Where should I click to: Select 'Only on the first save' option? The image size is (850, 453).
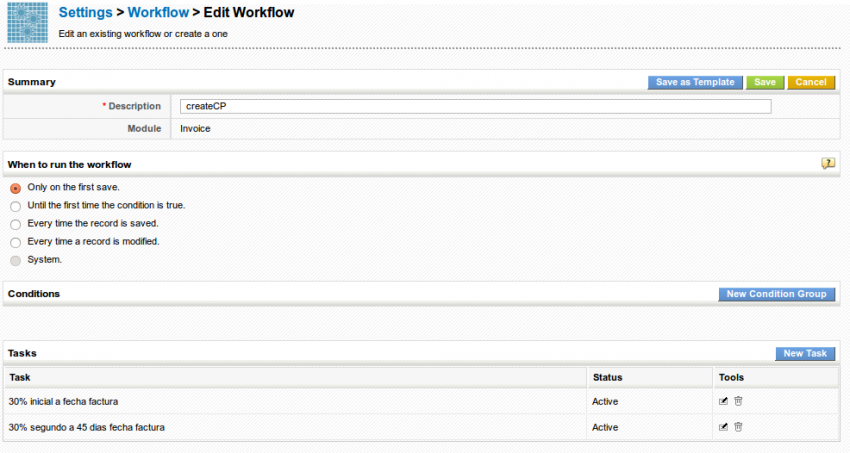15,188
